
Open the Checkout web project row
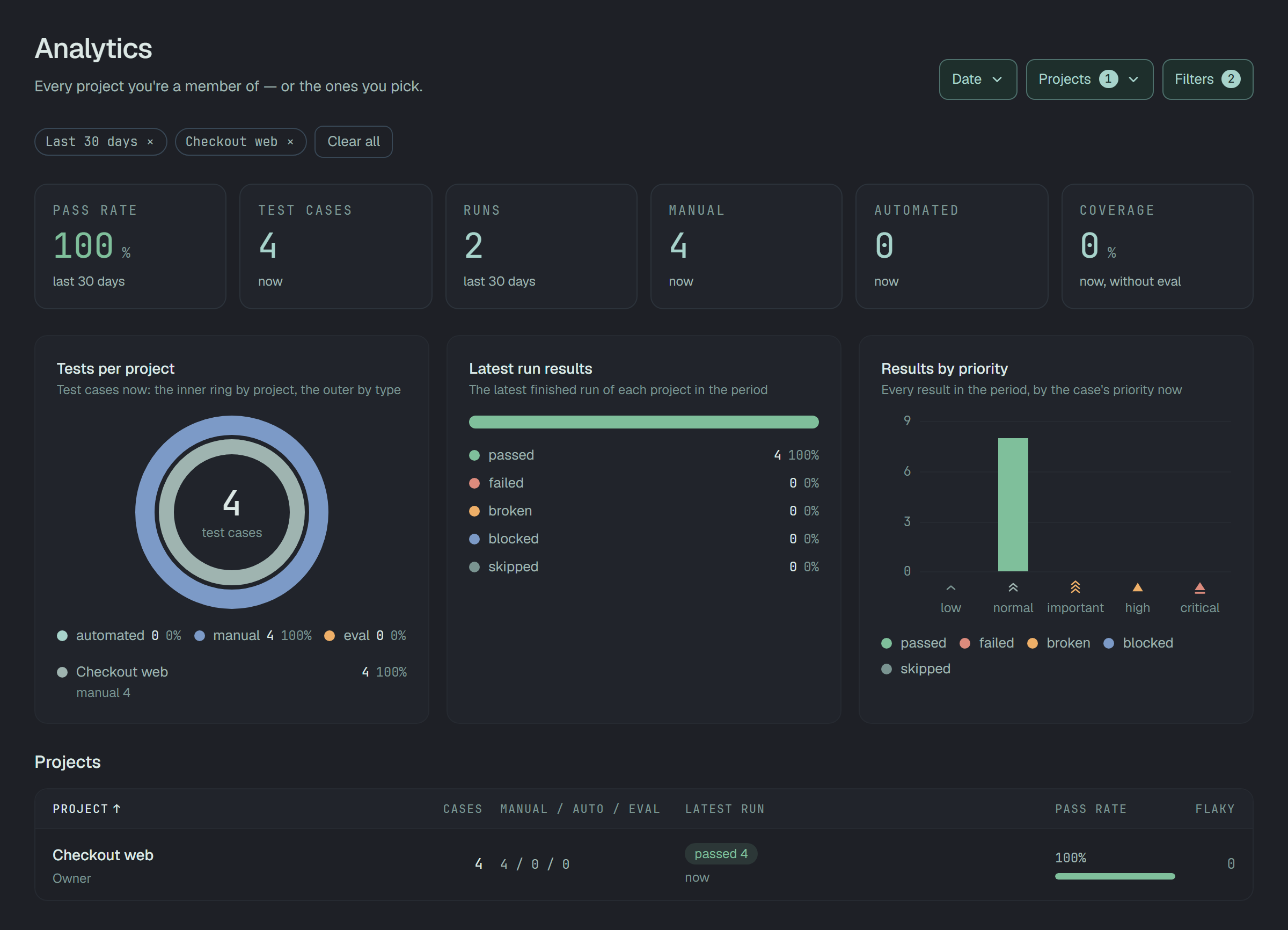coord(643,864)
